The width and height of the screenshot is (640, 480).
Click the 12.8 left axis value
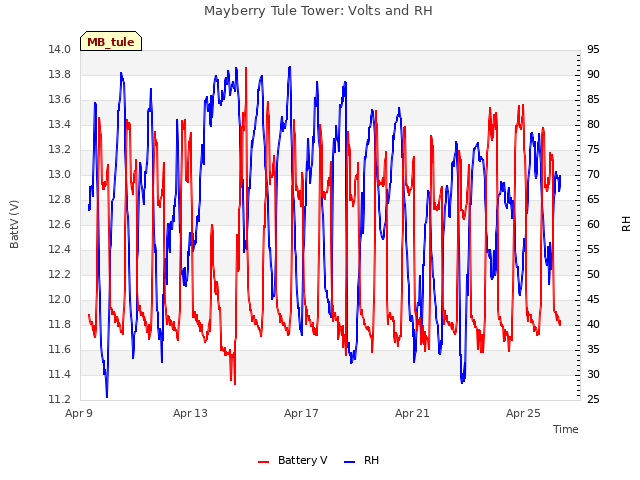pyautogui.click(x=60, y=200)
